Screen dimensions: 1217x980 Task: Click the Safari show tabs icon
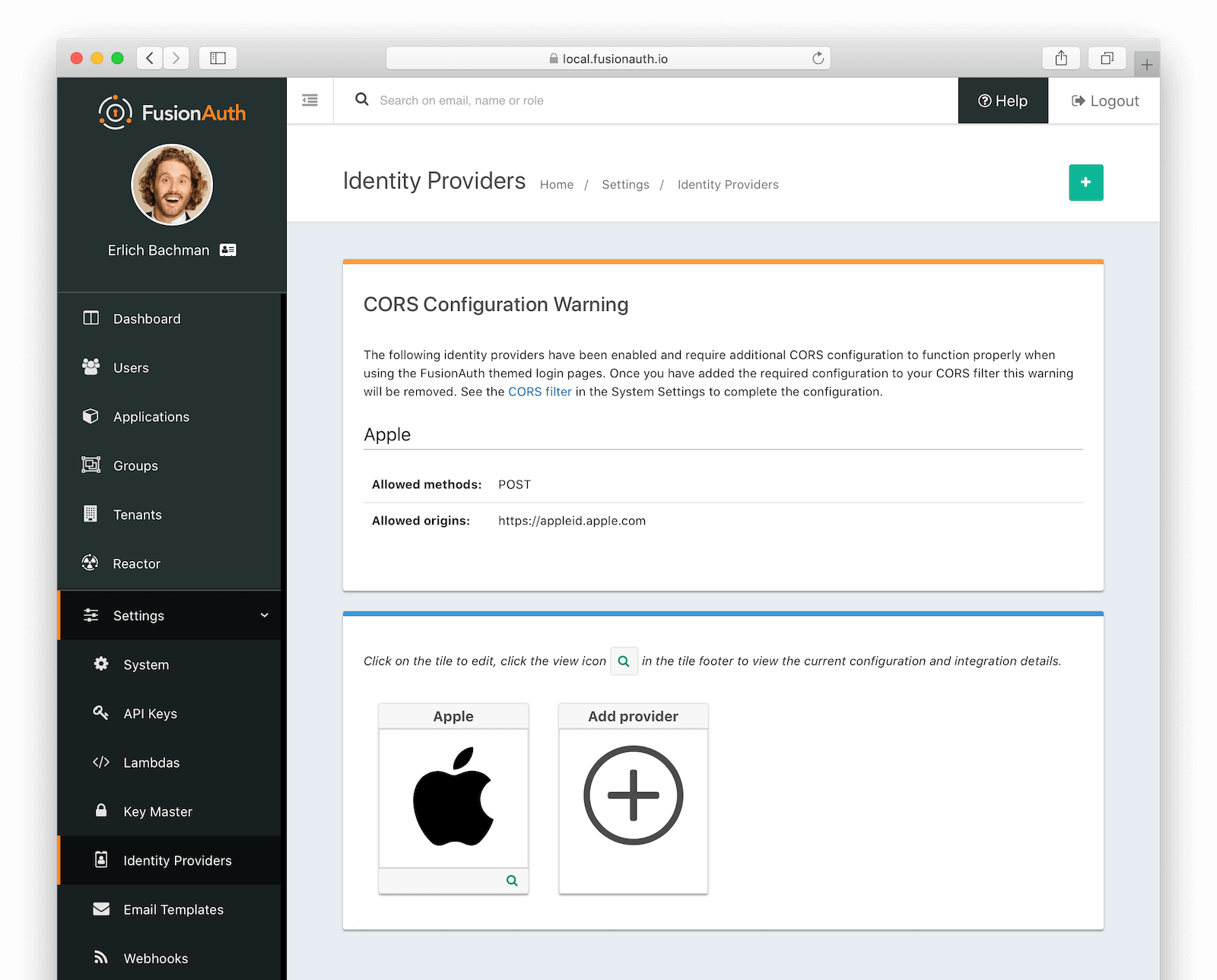(1107, 58)
